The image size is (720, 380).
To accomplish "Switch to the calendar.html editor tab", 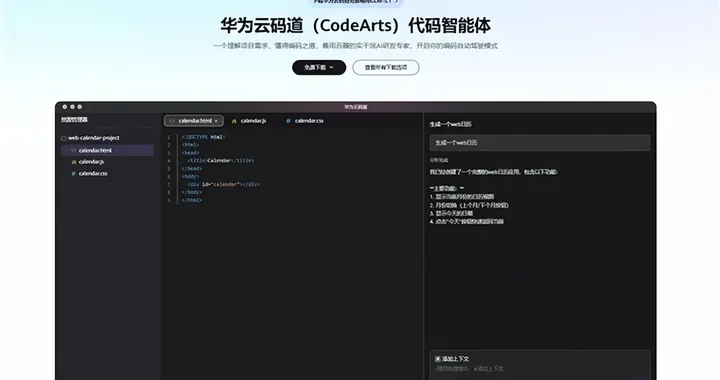I will pyautogui.click(x=194, y=121).
